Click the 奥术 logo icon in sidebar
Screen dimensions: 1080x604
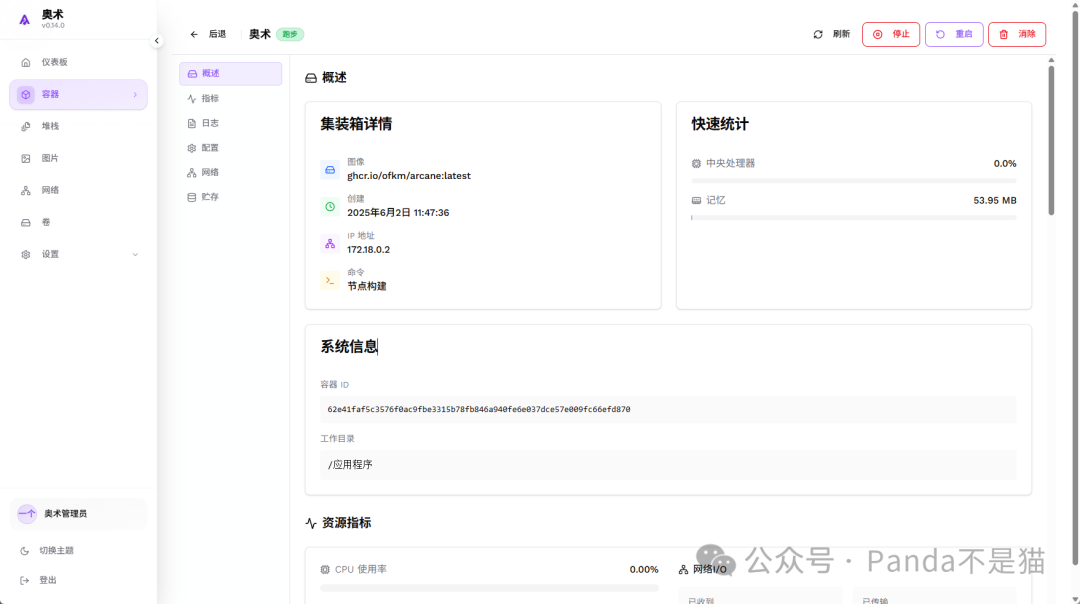[x=25, y=20]
